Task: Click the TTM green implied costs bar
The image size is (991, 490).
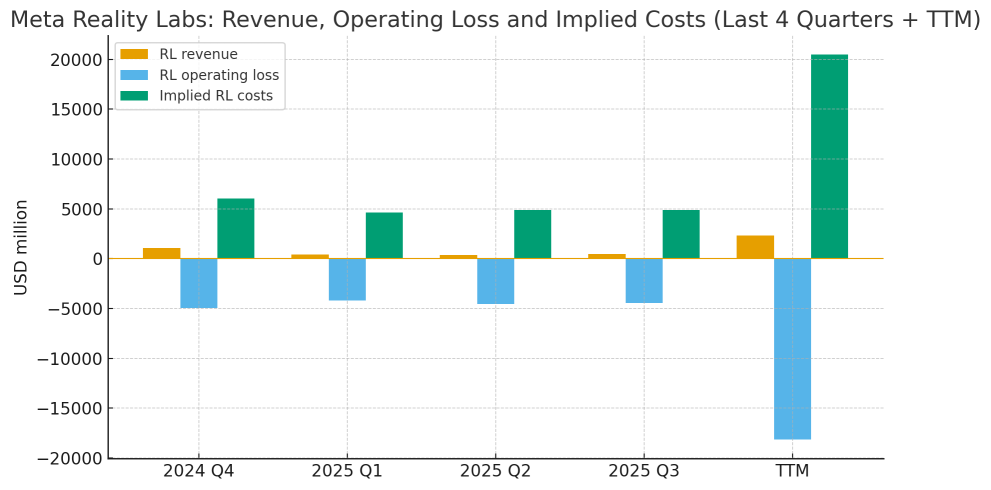Action: point(829,157)
